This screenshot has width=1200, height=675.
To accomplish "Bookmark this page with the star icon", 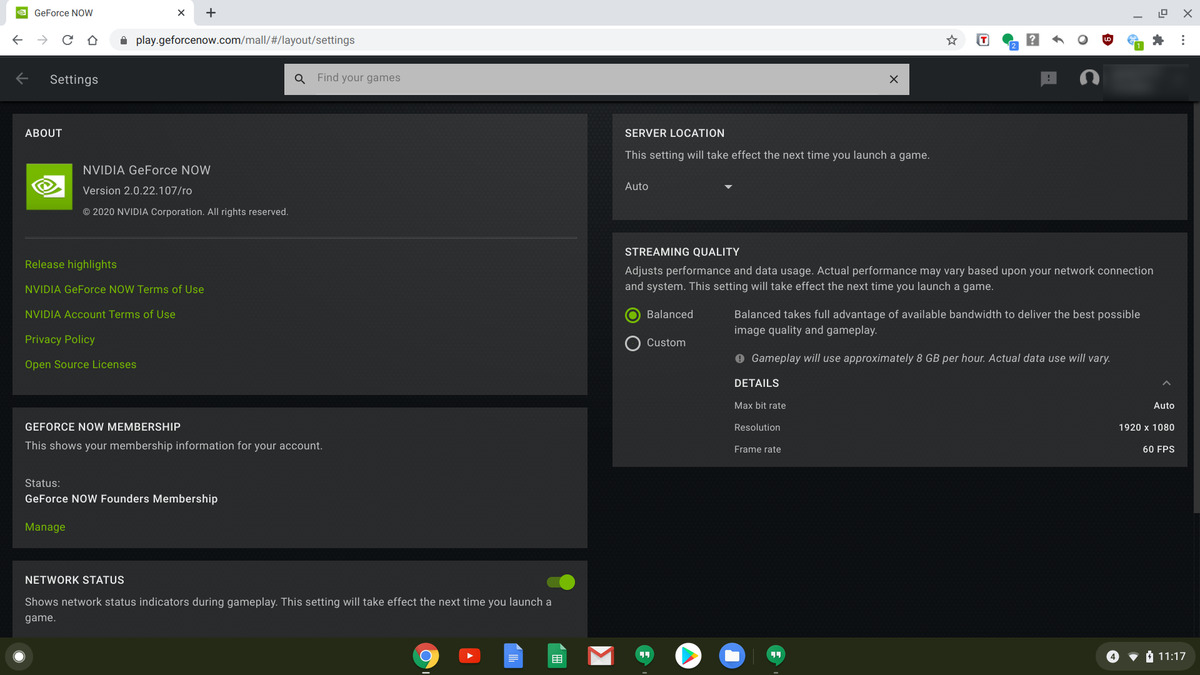I will 952,40.
